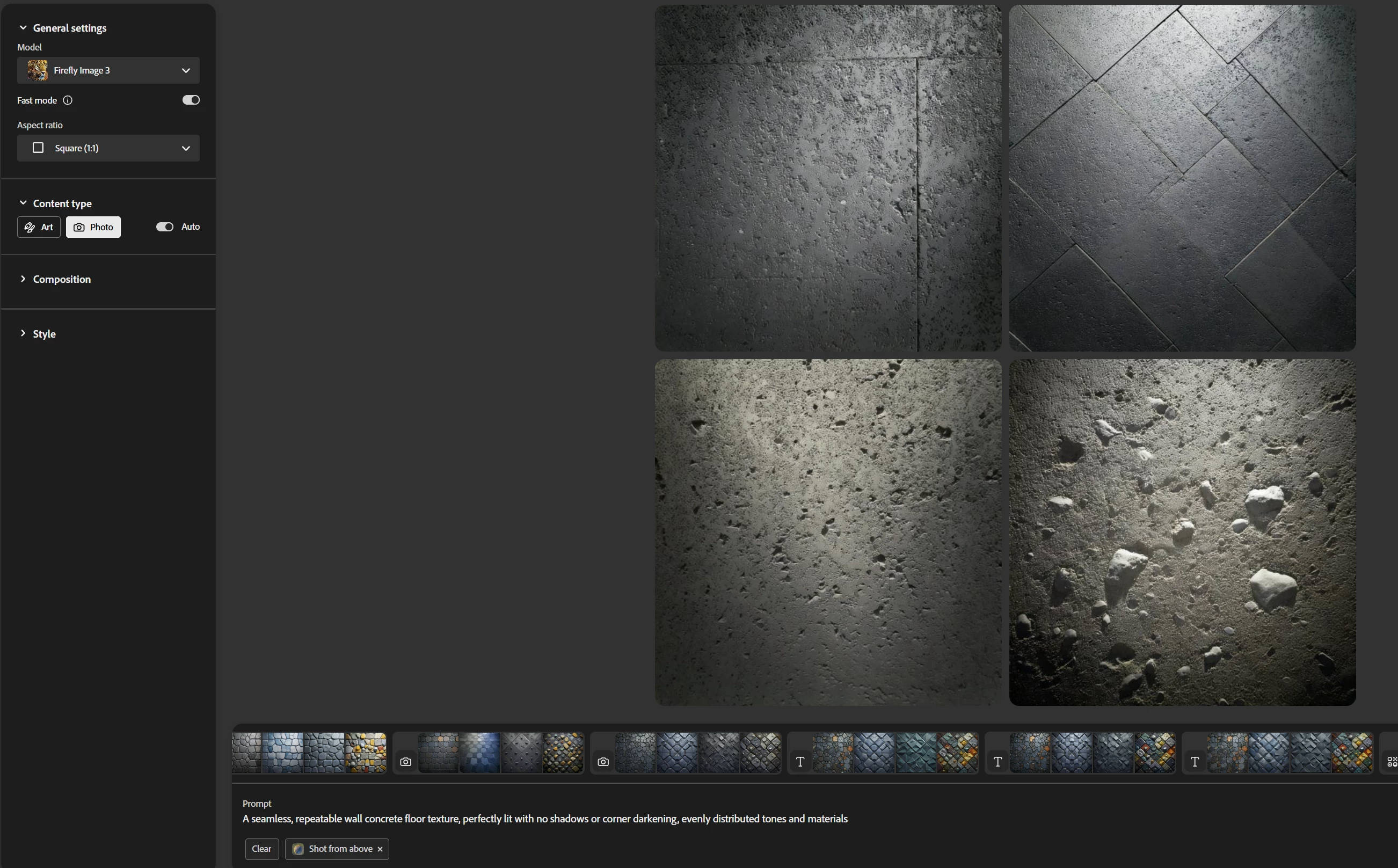Toggle Fast mode switch
The image size is (1398, 868).
coord(191,100)
